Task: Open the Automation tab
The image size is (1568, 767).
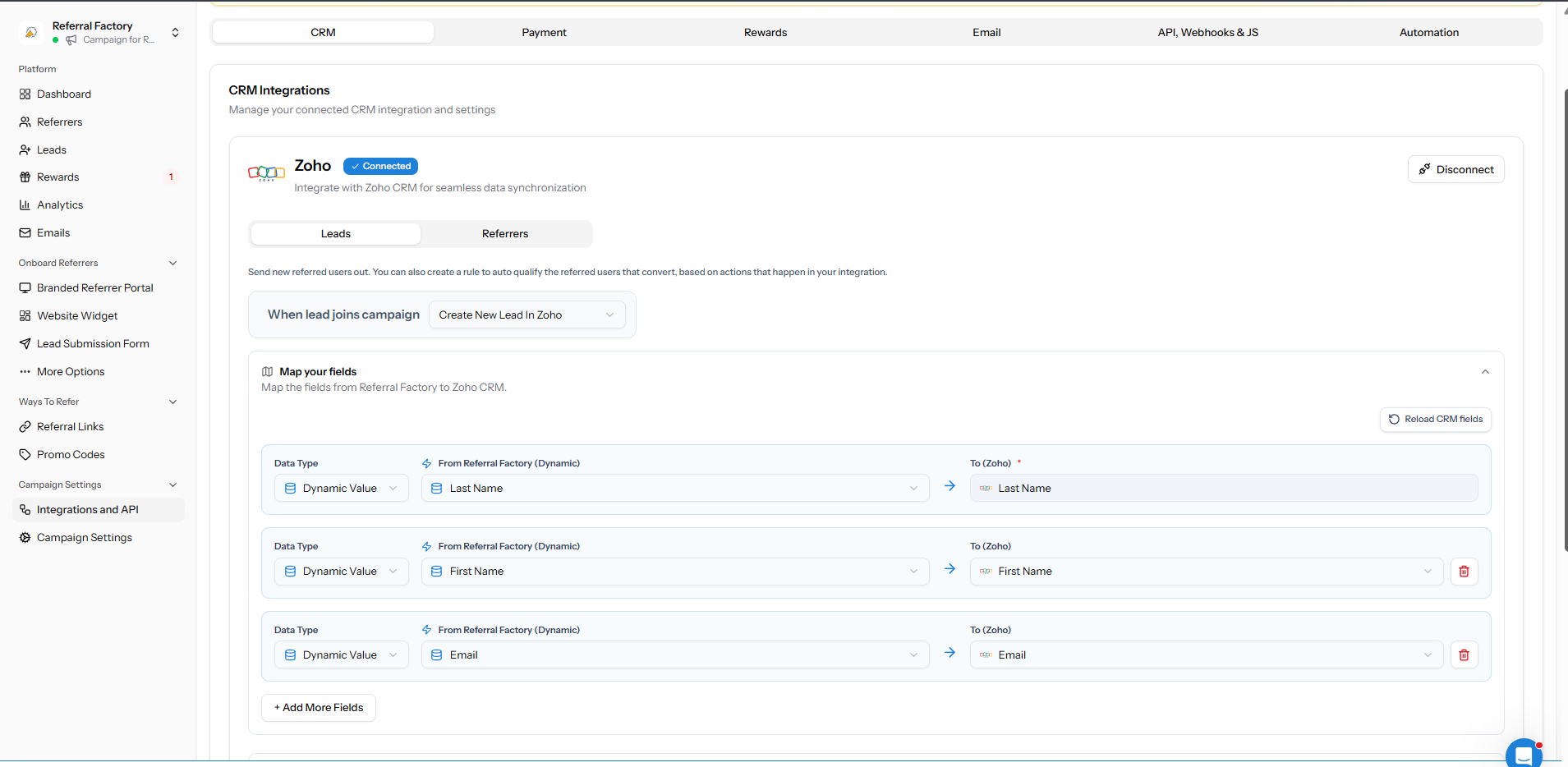Action: coord(1429,33)
